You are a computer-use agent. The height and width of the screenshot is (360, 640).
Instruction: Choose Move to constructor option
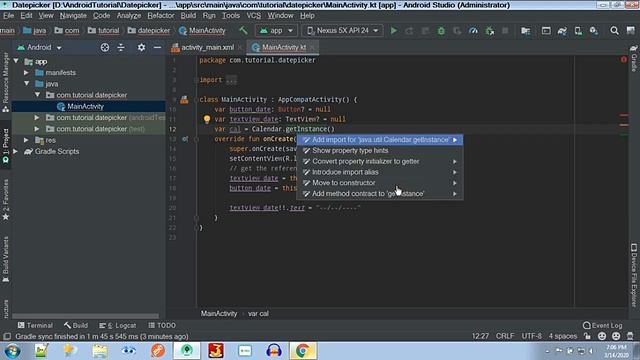[x=380, y=183]
